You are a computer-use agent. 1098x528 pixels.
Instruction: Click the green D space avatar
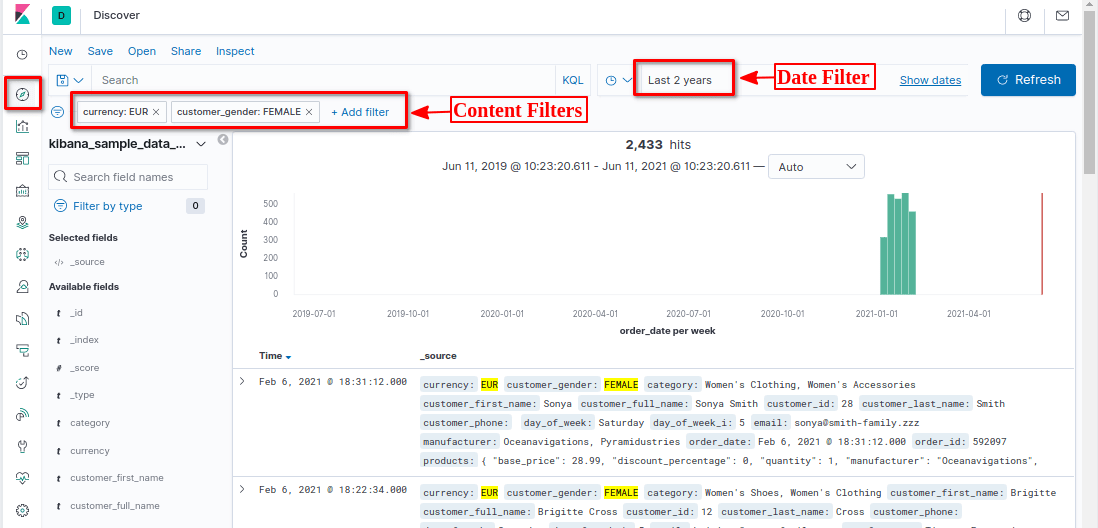pyautogui.click(x=62, y=15)
